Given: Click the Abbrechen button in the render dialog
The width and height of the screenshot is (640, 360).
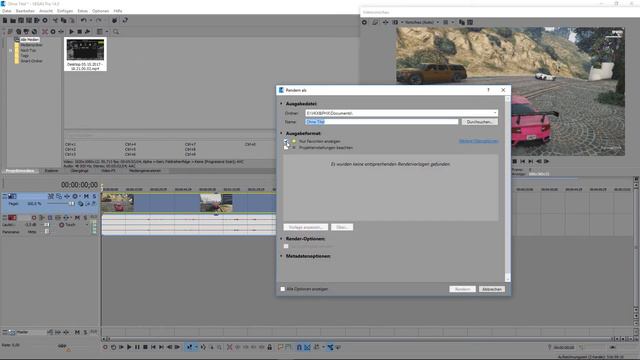Looking at the screenshot, I should click(x=492, y=289).
